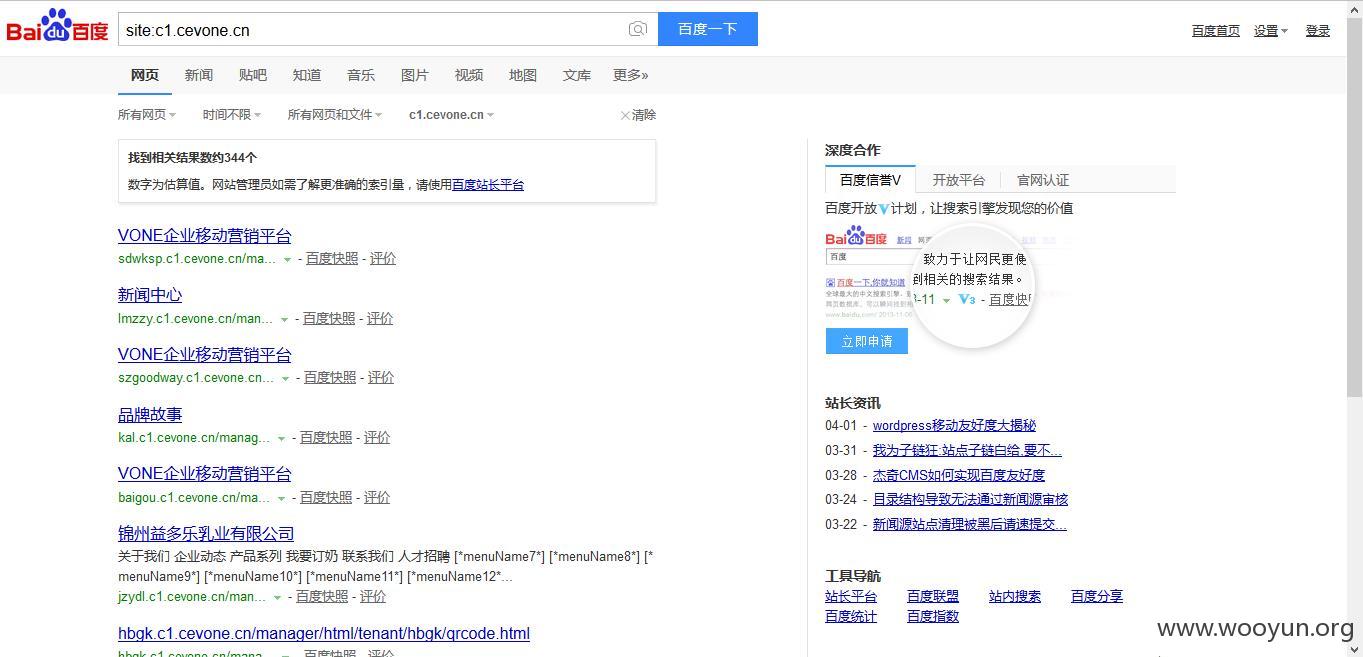Click the clear filters X icon
The width and height of the screenshot is (1363, 657).
pyautogui.click(x=625, y=115)
